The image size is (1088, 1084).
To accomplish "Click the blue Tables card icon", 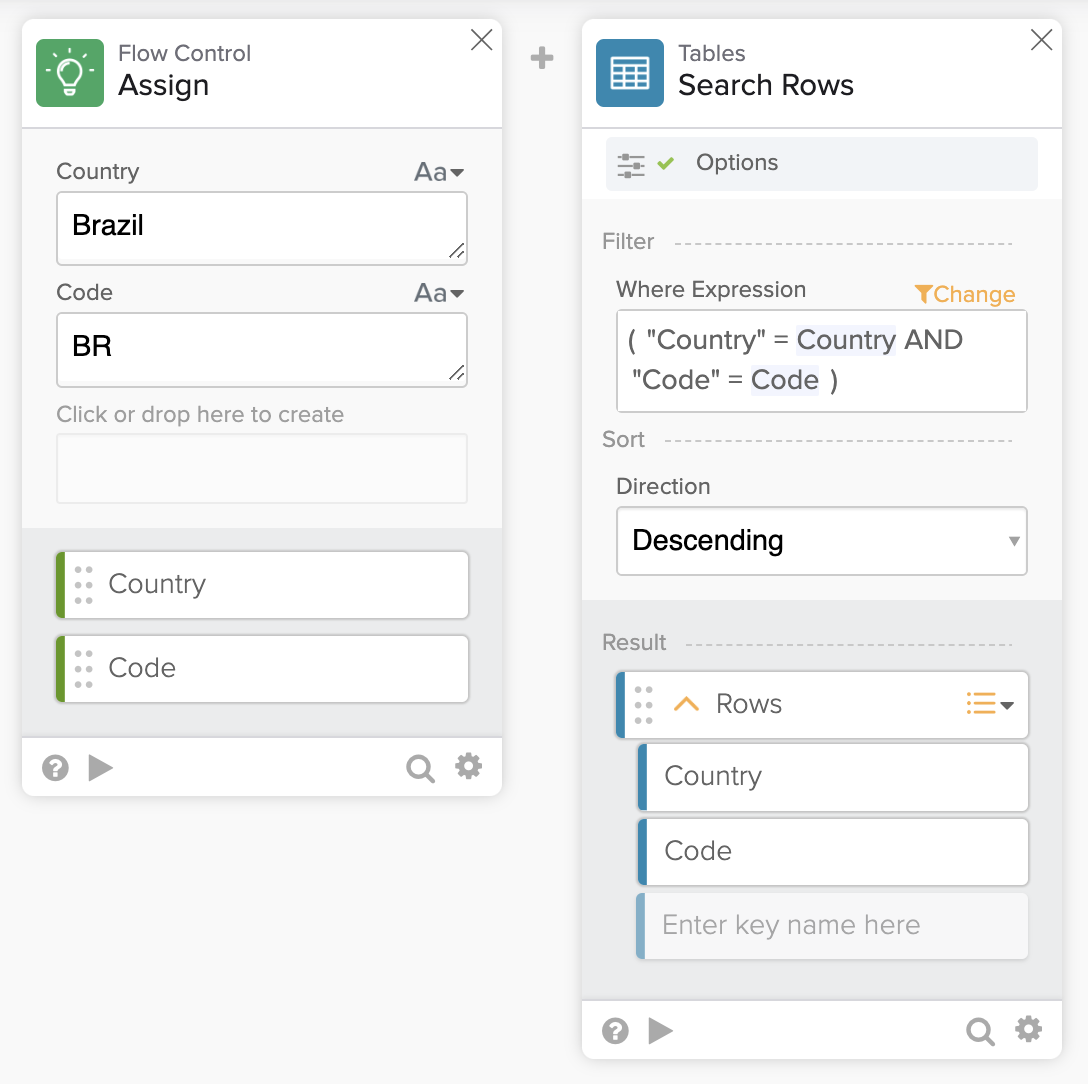I will click(630, 73).
